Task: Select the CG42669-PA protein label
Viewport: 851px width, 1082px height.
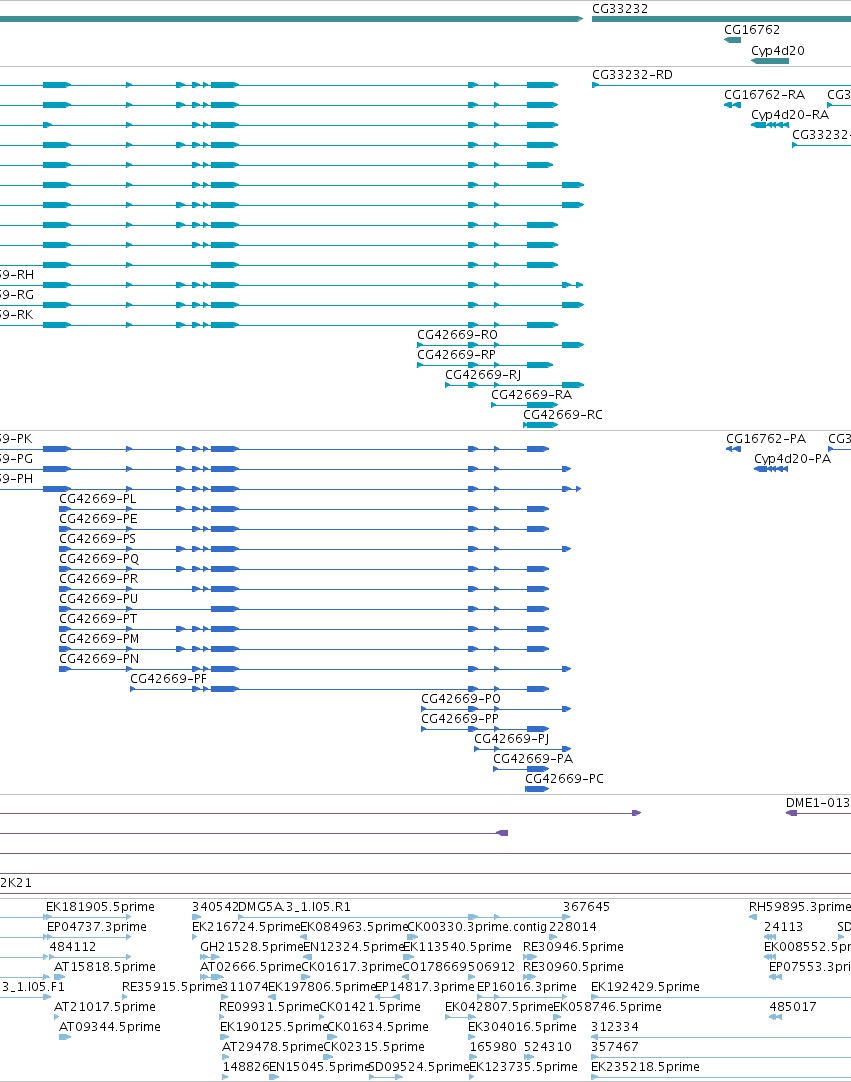Action: [533, 759]
